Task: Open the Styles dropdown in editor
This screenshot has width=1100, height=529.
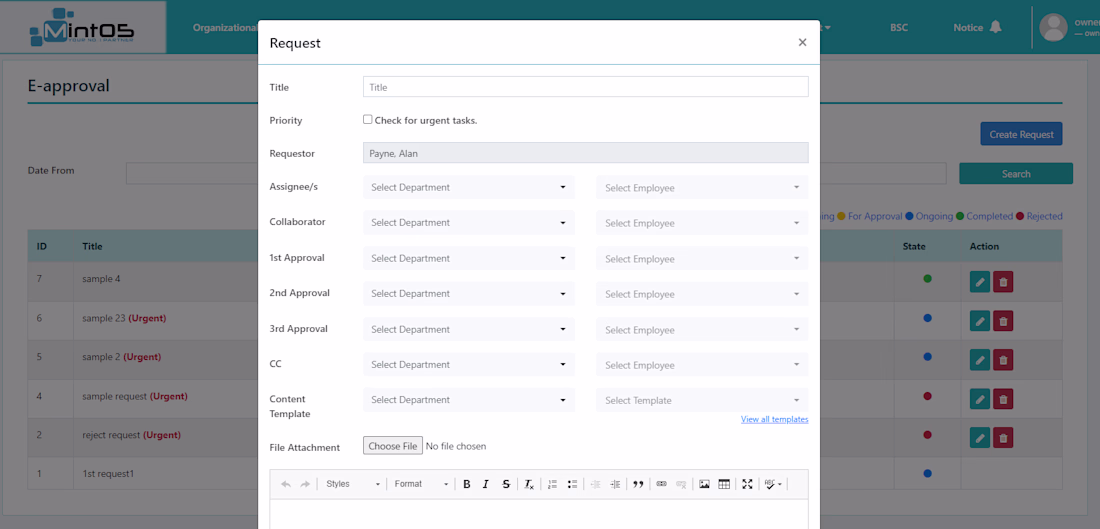Action: coord(353,484)
